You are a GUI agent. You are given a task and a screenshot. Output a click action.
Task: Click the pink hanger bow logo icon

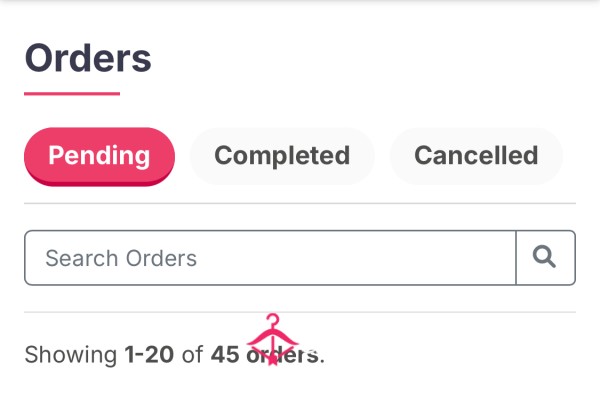[x=272, y=339]
